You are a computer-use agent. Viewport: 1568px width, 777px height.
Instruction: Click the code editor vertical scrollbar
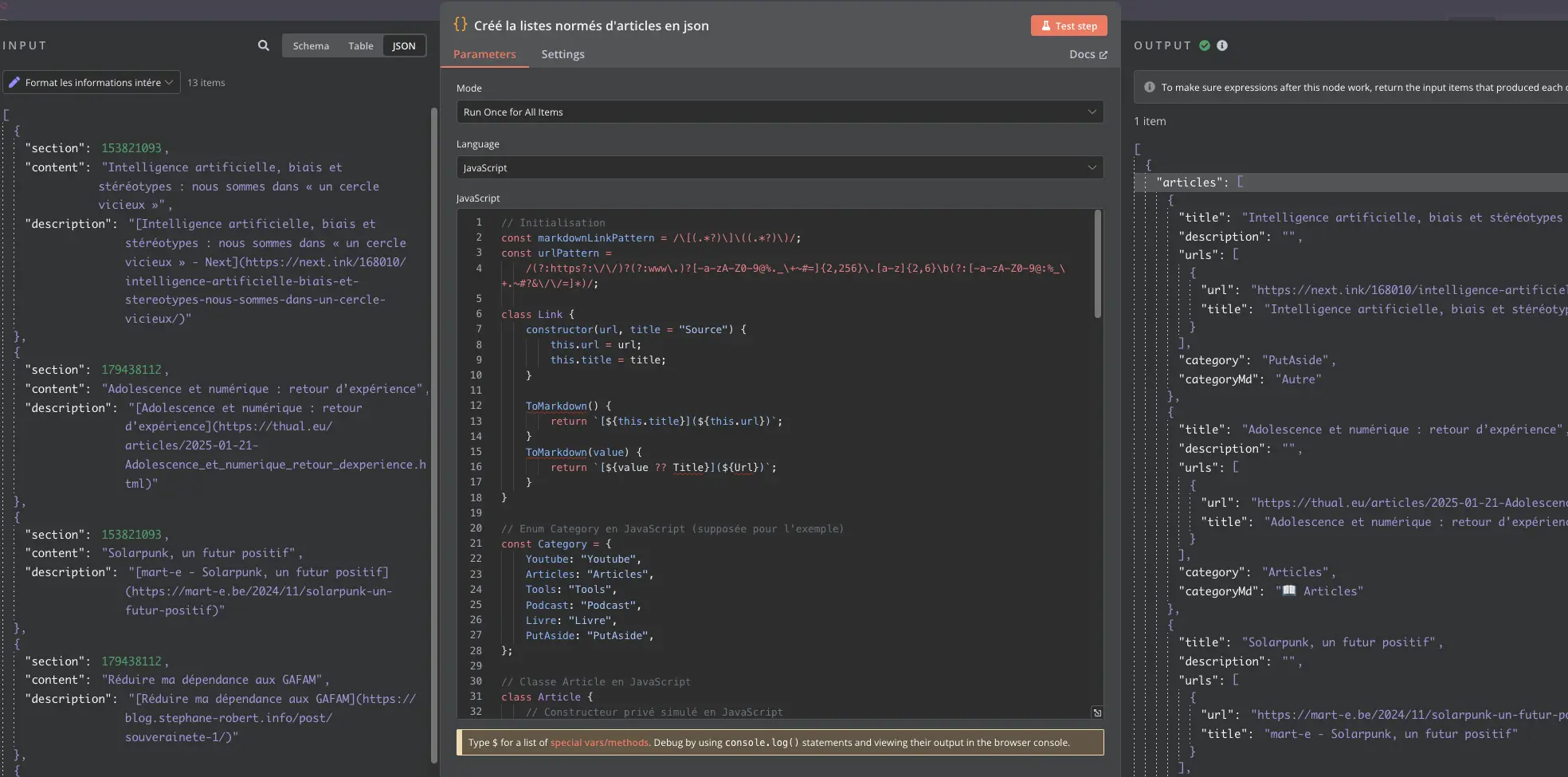point(1098,265)
